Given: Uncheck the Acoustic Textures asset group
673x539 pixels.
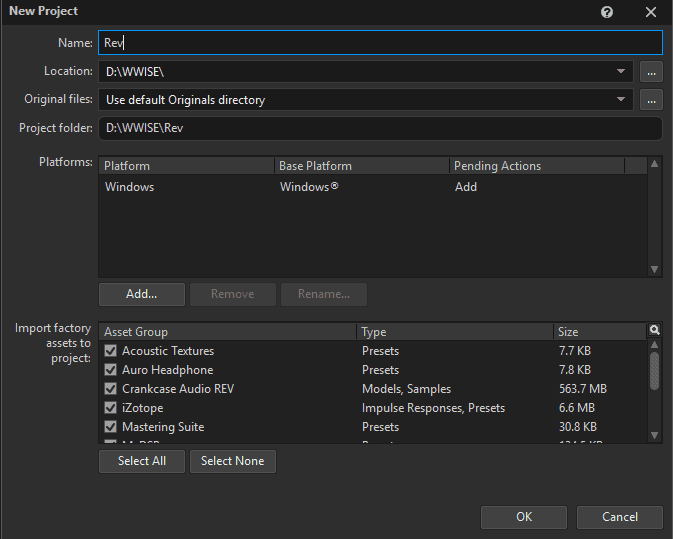Looking at the screenshot, I should coord(111,351).
